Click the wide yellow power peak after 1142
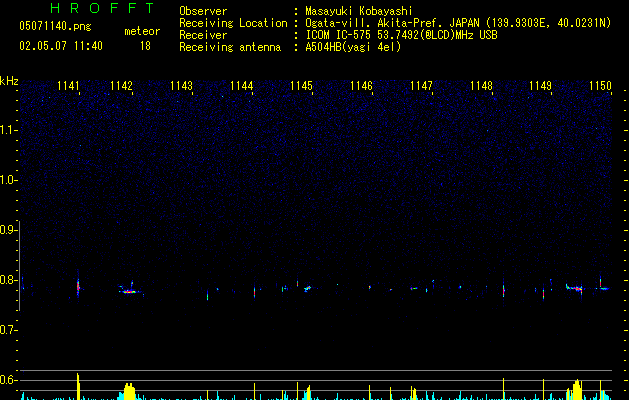The image size is (629, 400). [x=129, y=391]
